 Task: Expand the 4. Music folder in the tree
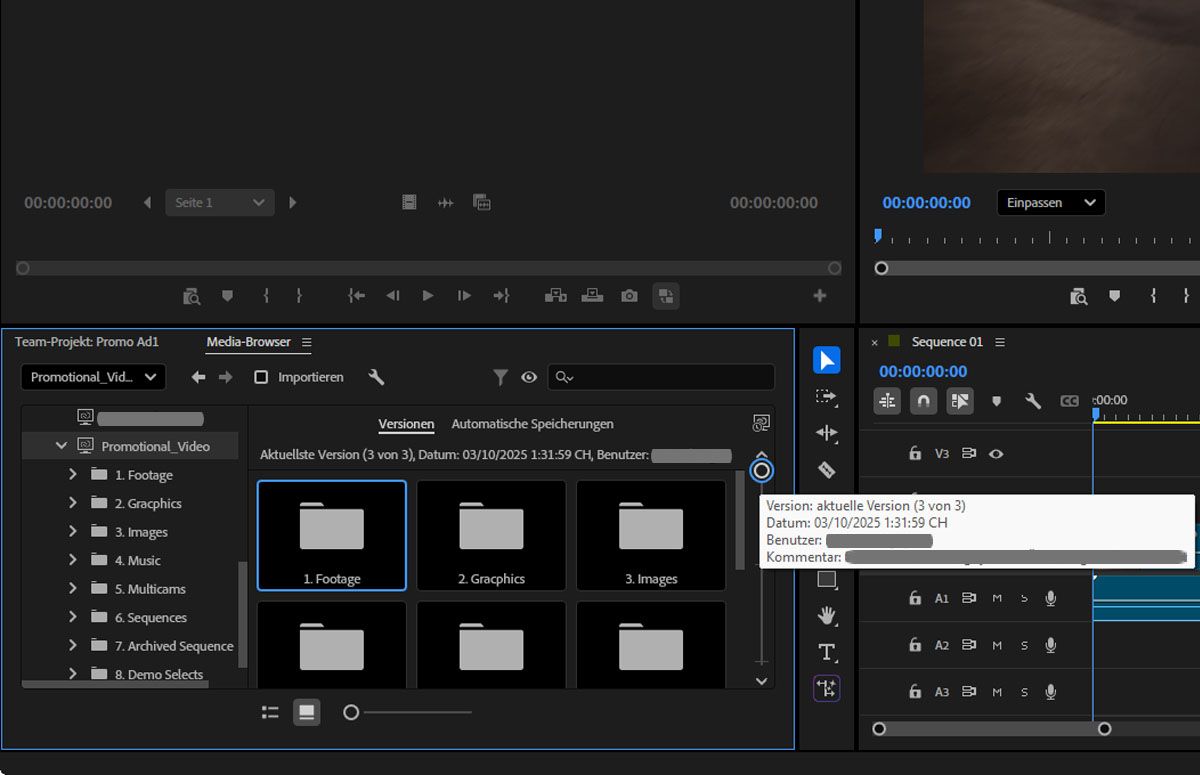click(x=72, y=560)
